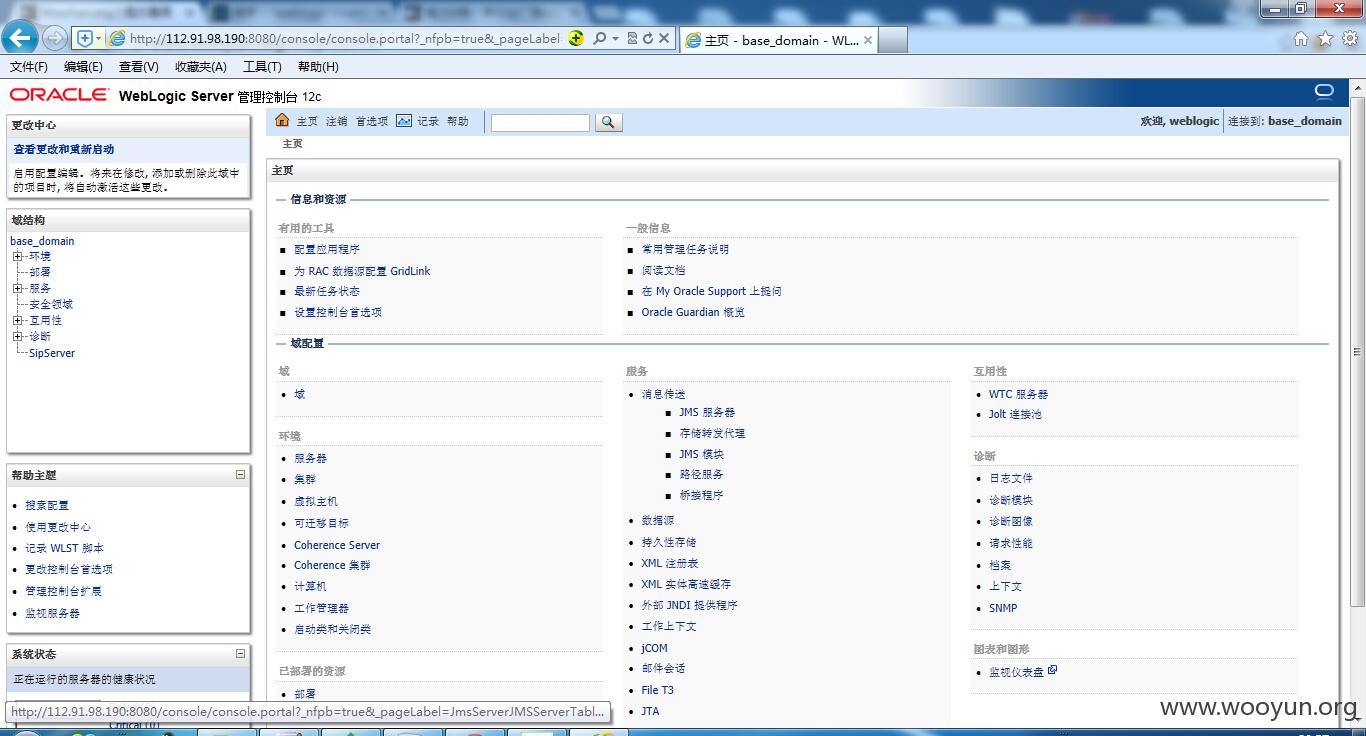1366x736 pixels.
Task: Collapse the 系统状态 panel
Action: point(240,654)
